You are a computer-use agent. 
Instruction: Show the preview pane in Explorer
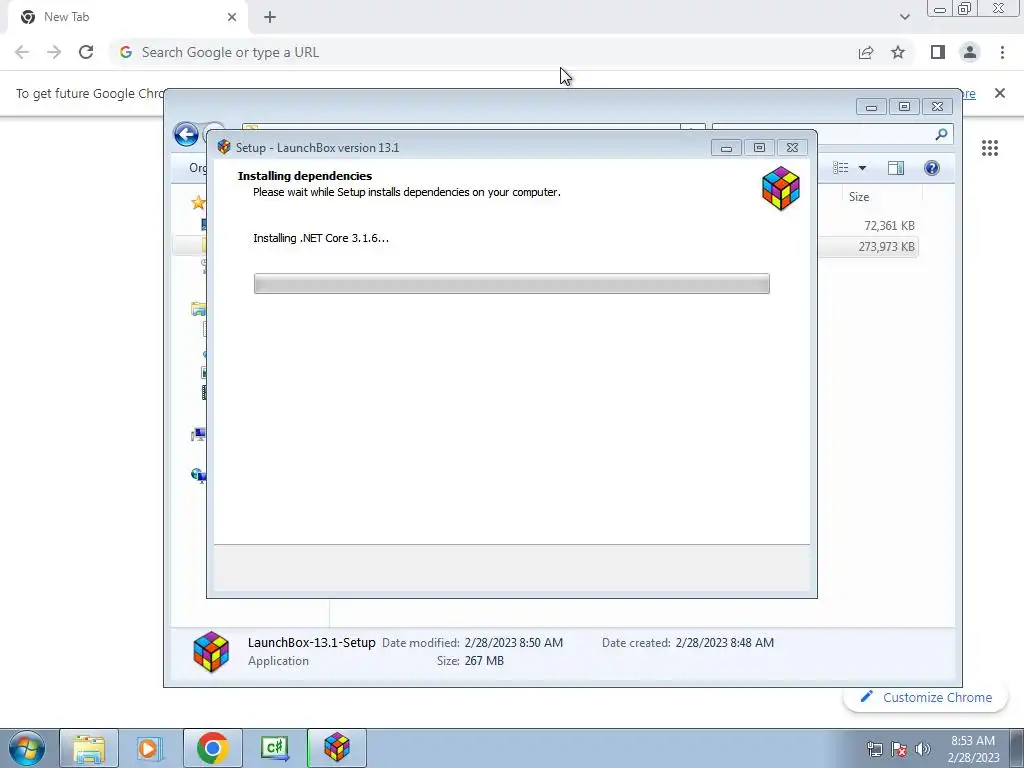896,168
